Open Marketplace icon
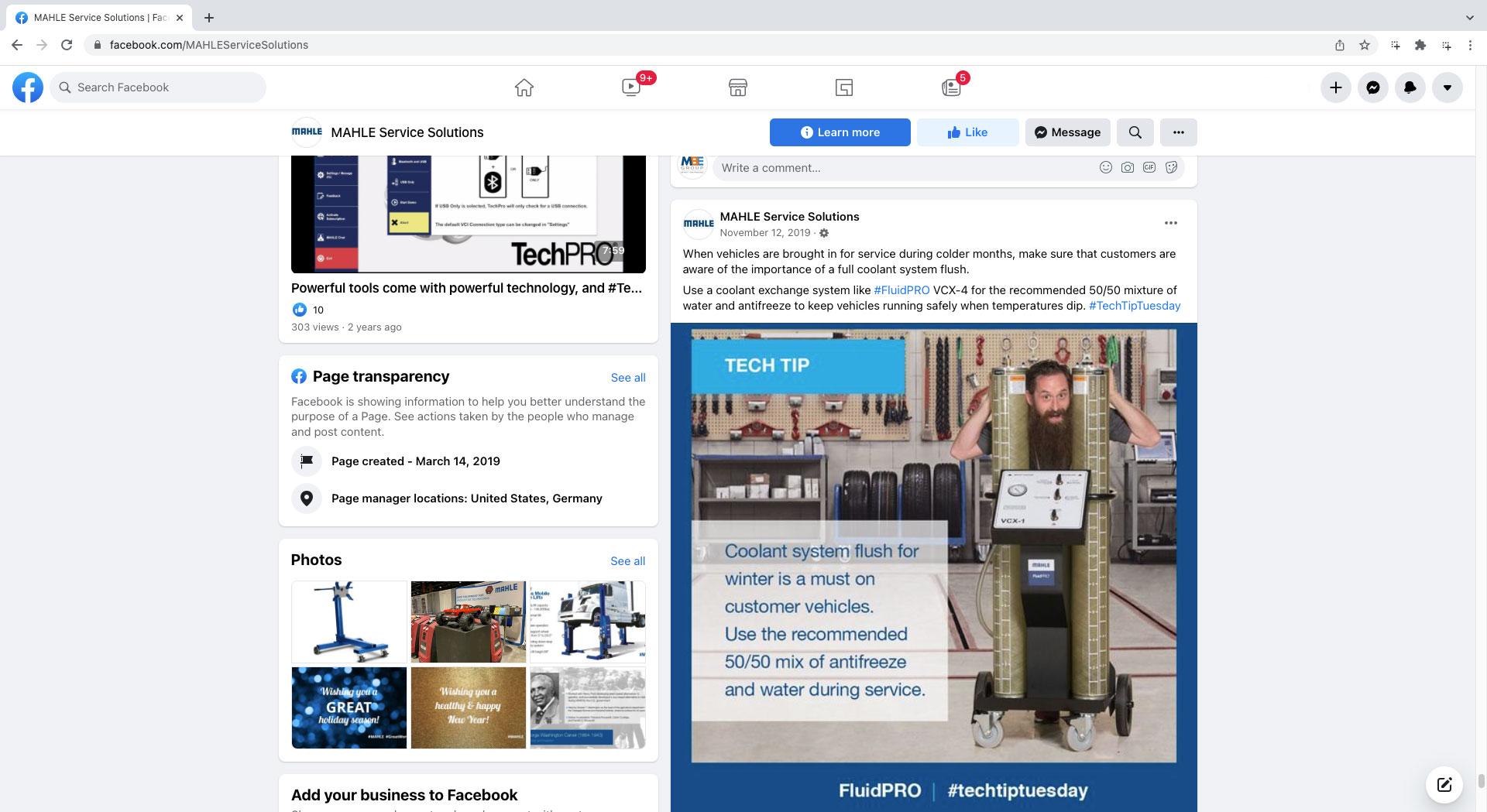 point(738,87)
